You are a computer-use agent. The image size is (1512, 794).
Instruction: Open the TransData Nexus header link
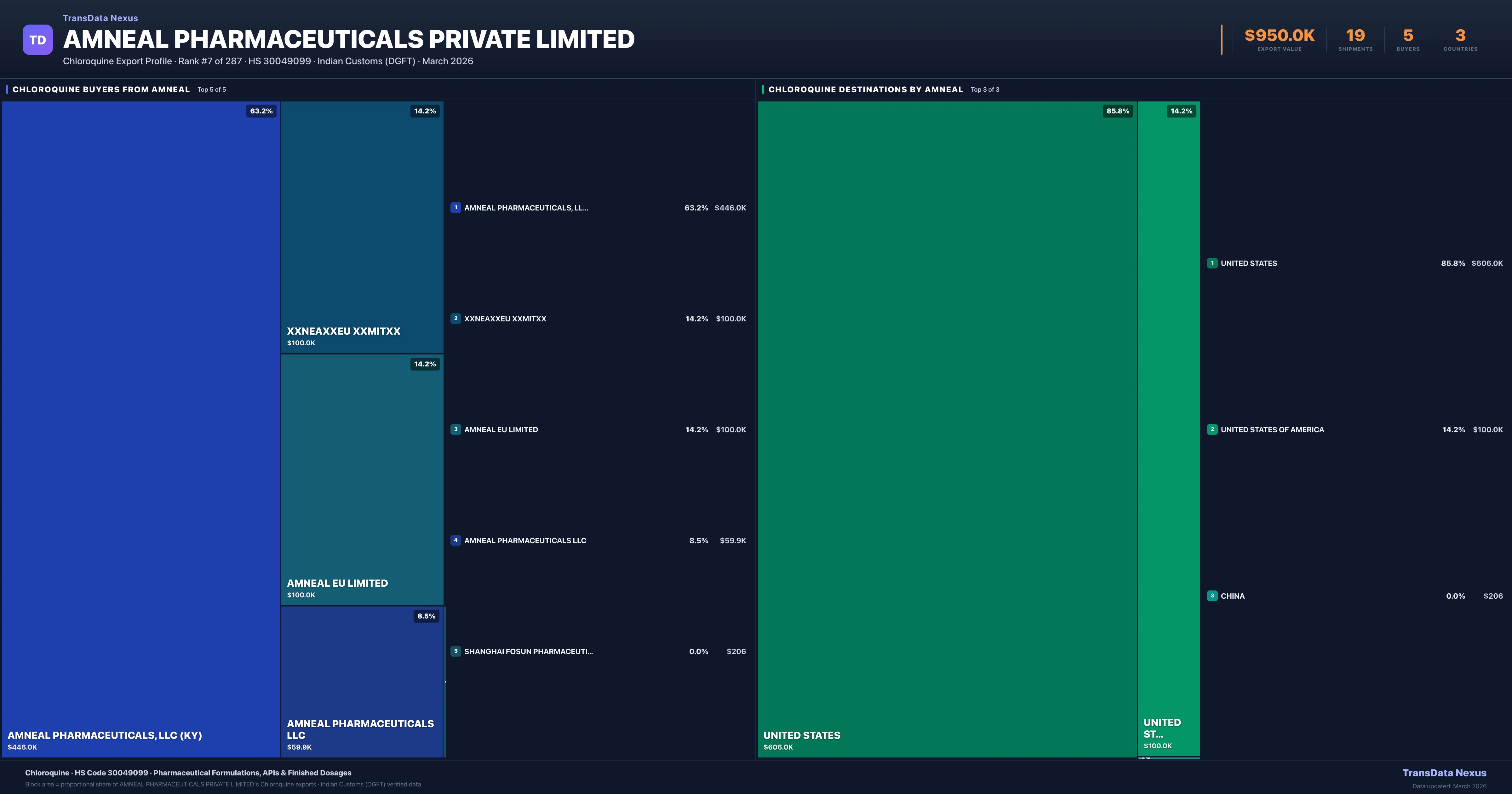click(100, 18)
